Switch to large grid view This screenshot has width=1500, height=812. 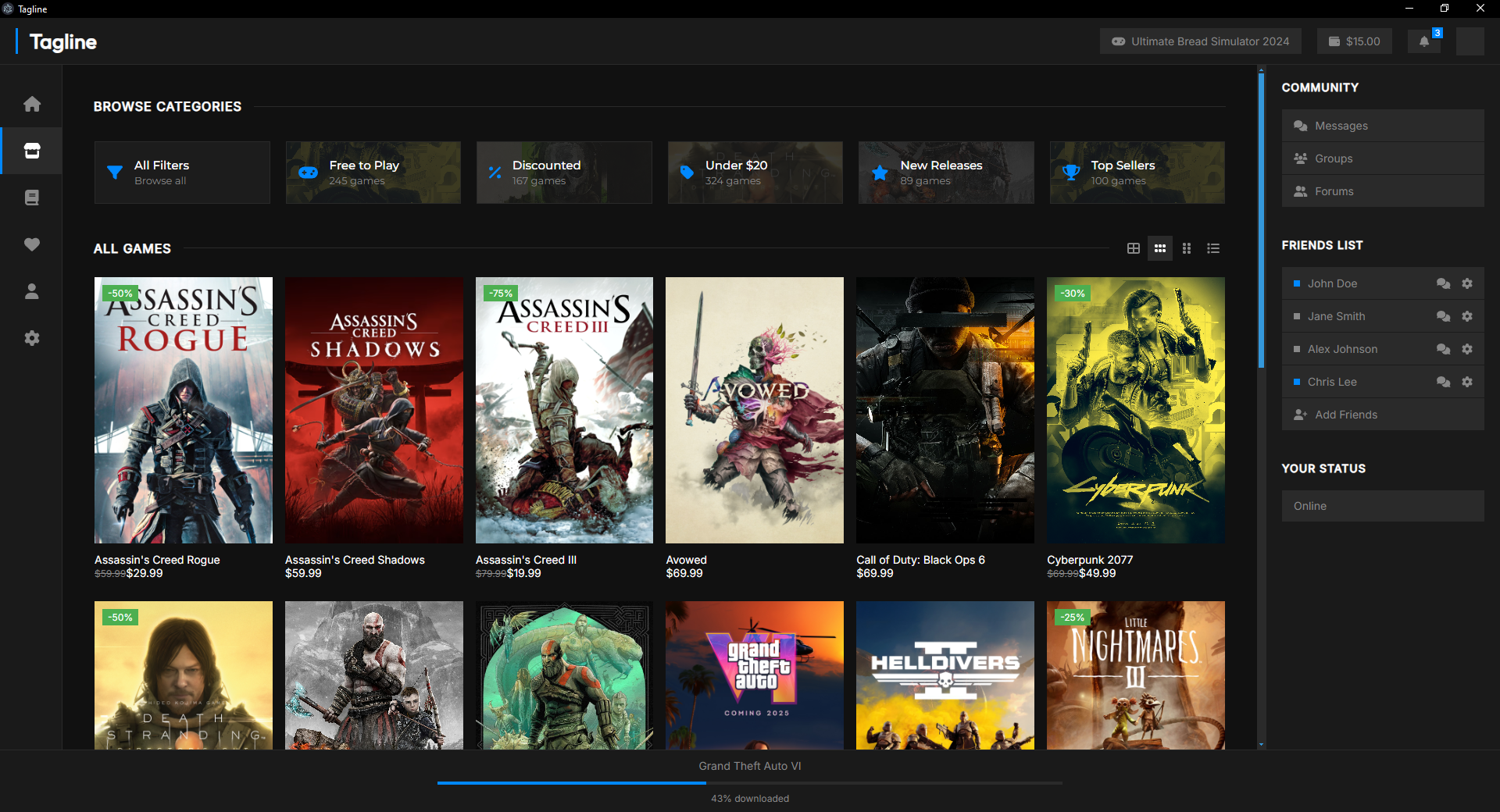click(x=1134, y=248)
